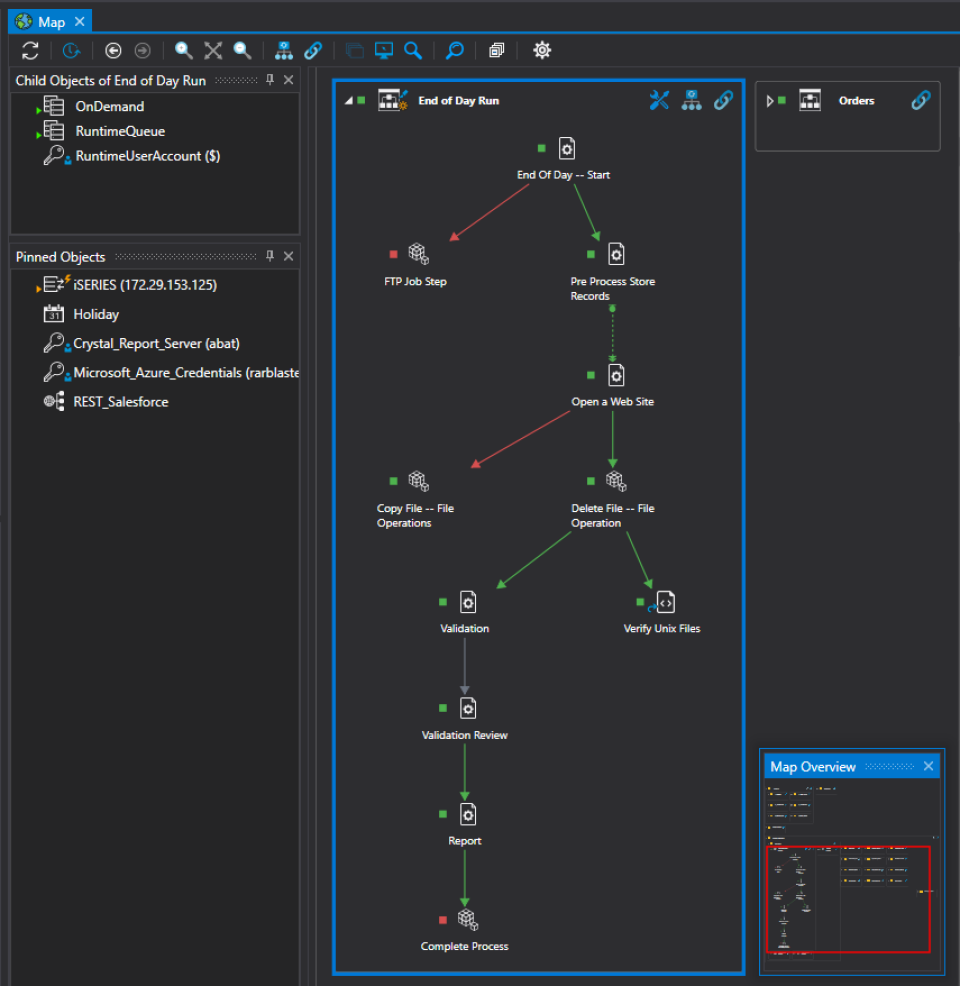The width and height of the screenshot is (960, 986).
Task: Click the link icon on the Orders container
Action: pos(920,100)
